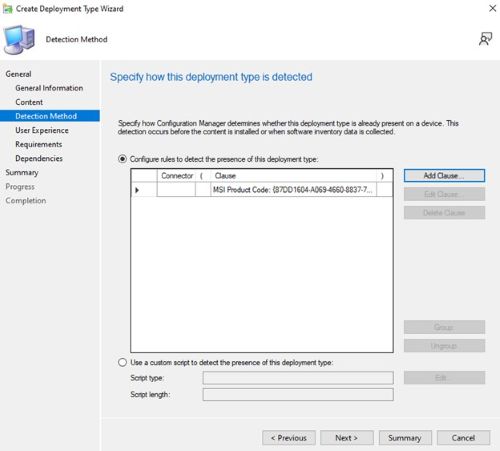Go back with the Previous button
The width and height of the screenshot is (500, 451).
[289, 438]
